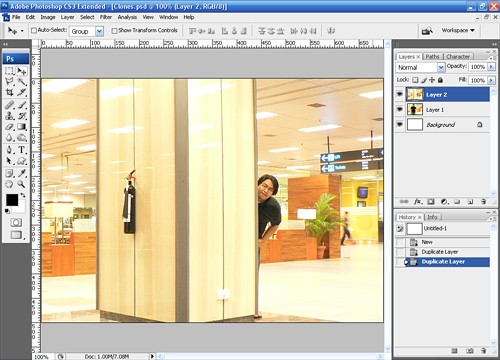This screenshot has width=500, height=360.
Task: Open the blend mode Normal dropdown
Action: (420, 67)
